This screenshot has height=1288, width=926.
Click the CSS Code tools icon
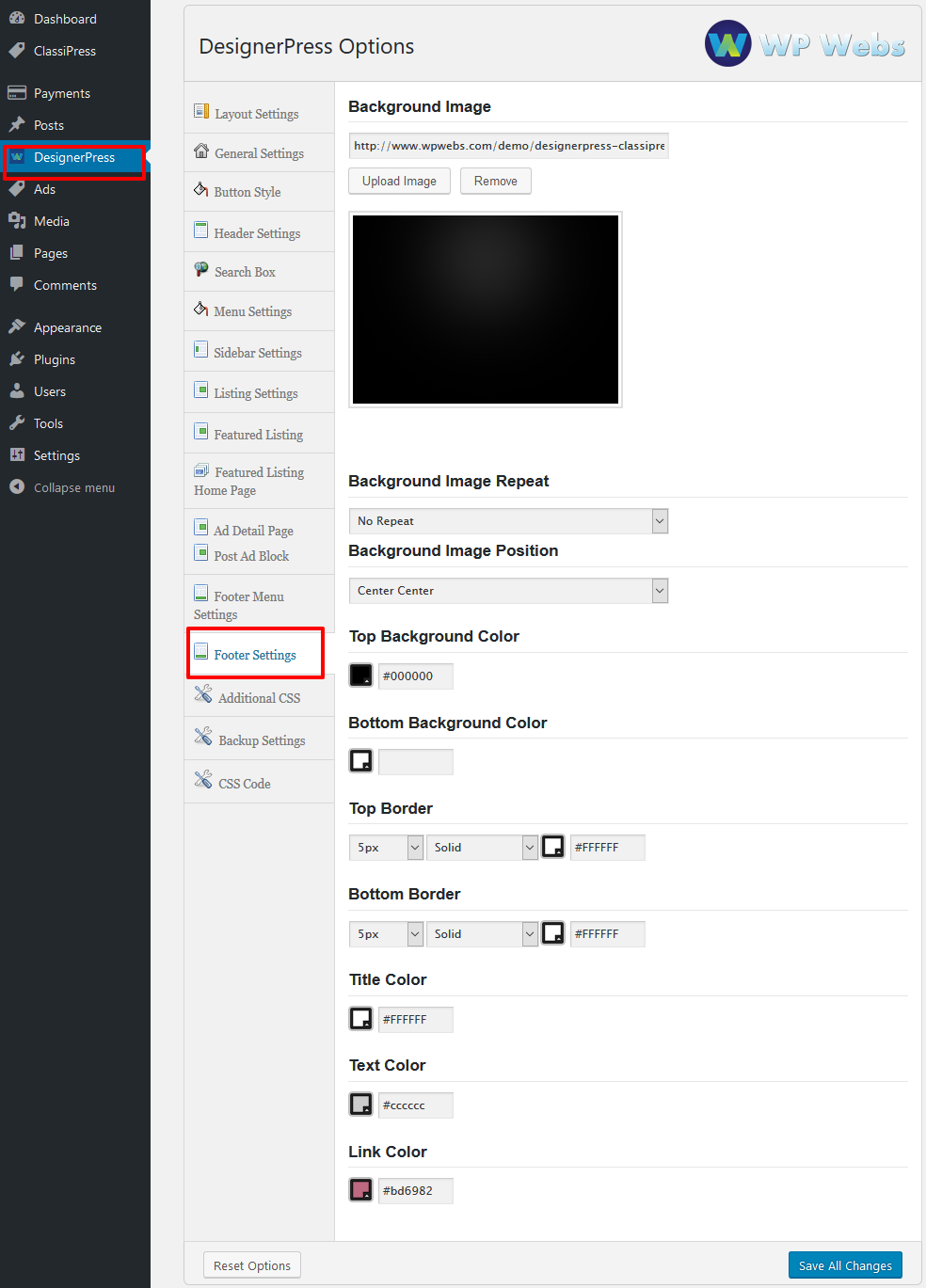tap(203, 780)
